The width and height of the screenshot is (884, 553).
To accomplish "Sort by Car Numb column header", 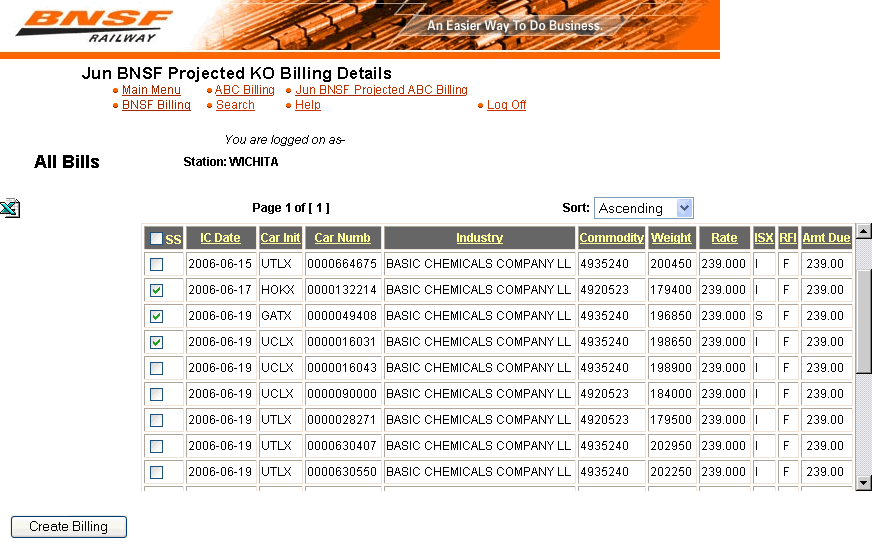I will pos(342,238).
